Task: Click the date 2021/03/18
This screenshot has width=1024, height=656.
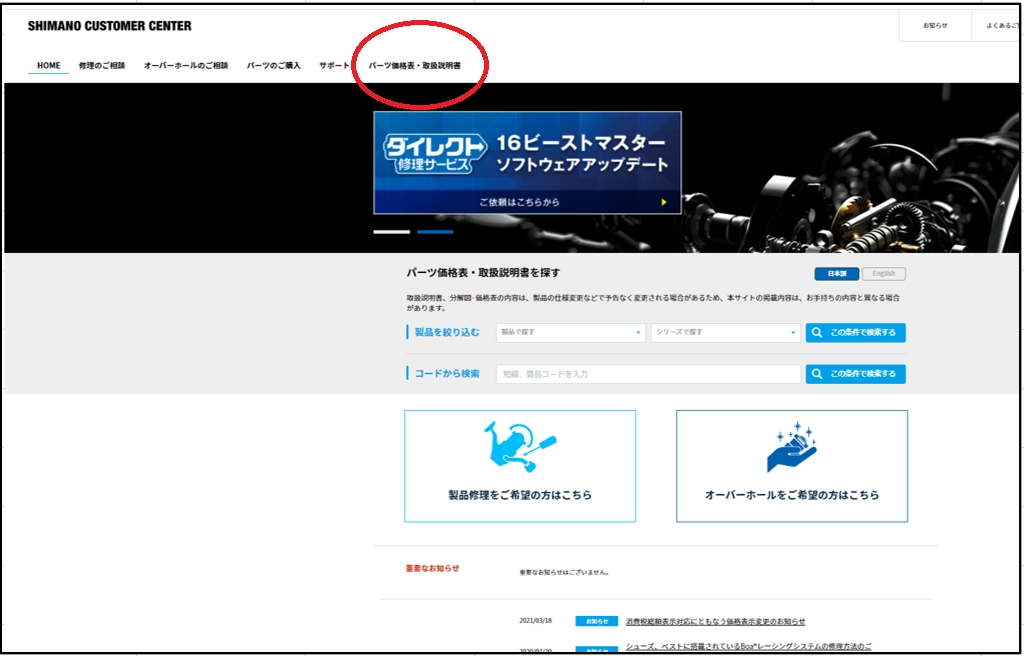Action: [x=536, y=621]
